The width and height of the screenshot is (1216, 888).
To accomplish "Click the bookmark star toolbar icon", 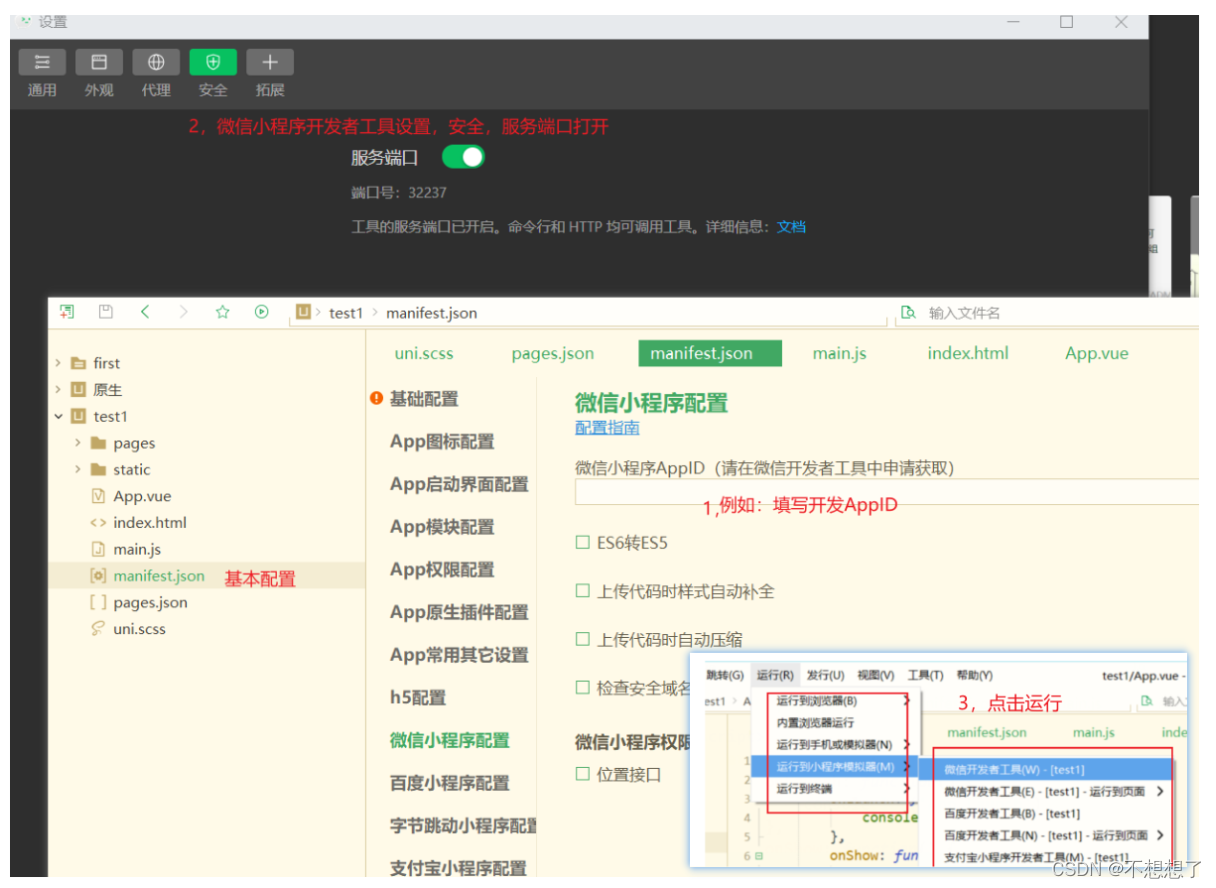I will coord(222,312).
